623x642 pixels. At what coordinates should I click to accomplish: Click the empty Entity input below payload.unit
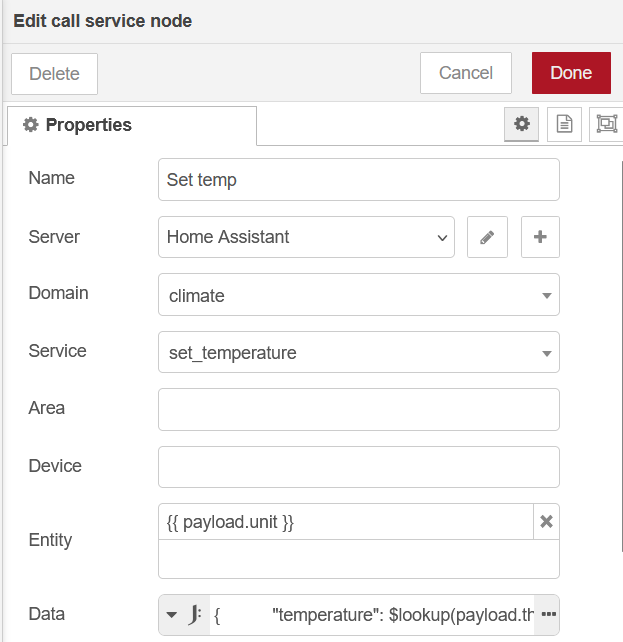tap(358, 559)
